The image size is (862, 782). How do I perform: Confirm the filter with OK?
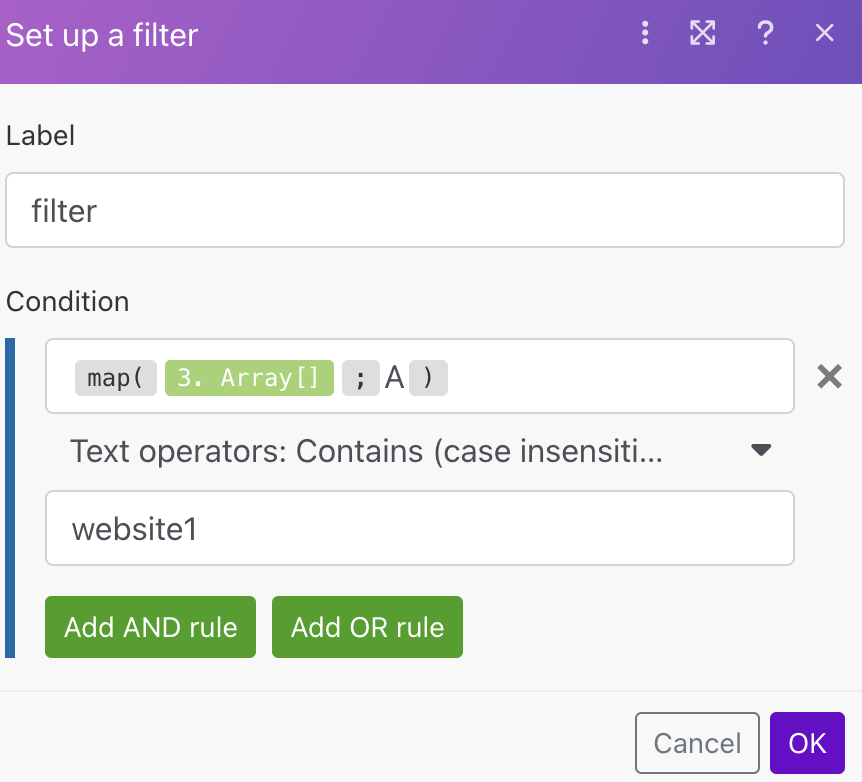[807, 743]
